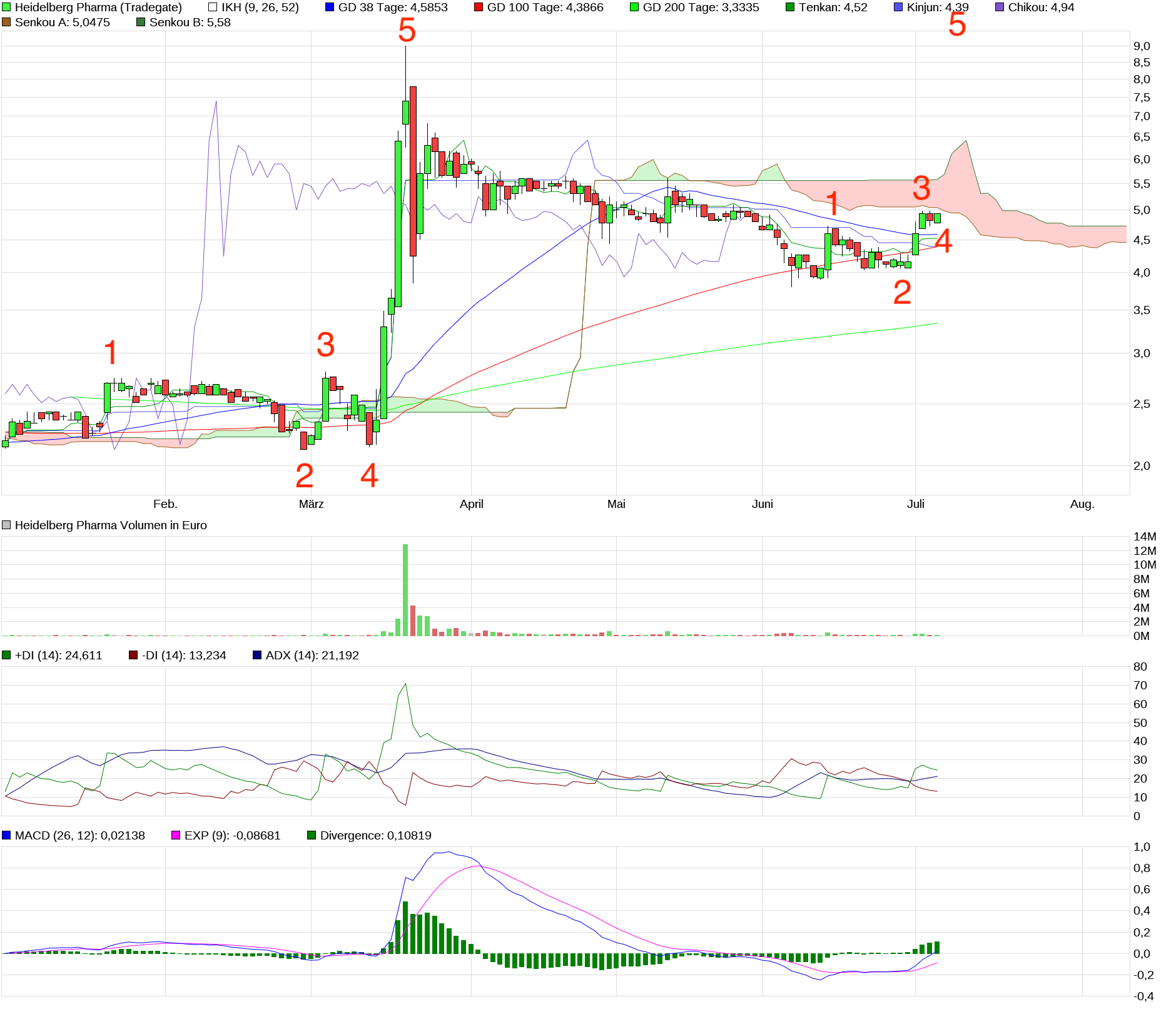The width and height of the screenshot is (1176, 1009).
Task: Click the '8M' volume axis value
Action: point(1142,579)
